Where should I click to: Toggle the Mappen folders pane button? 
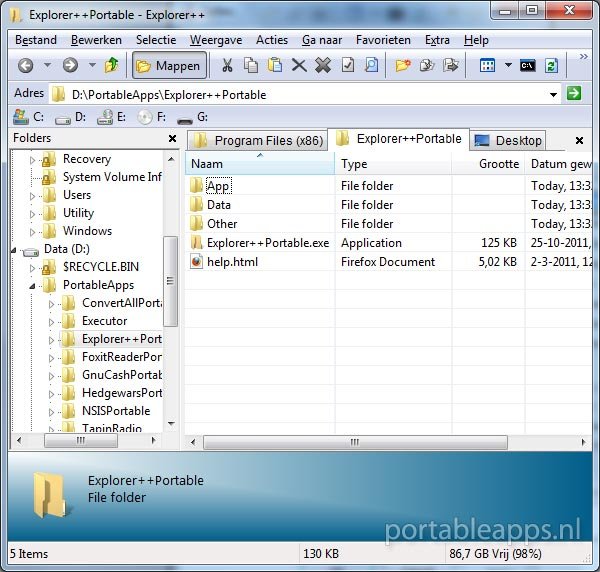(x=170, y=66)
